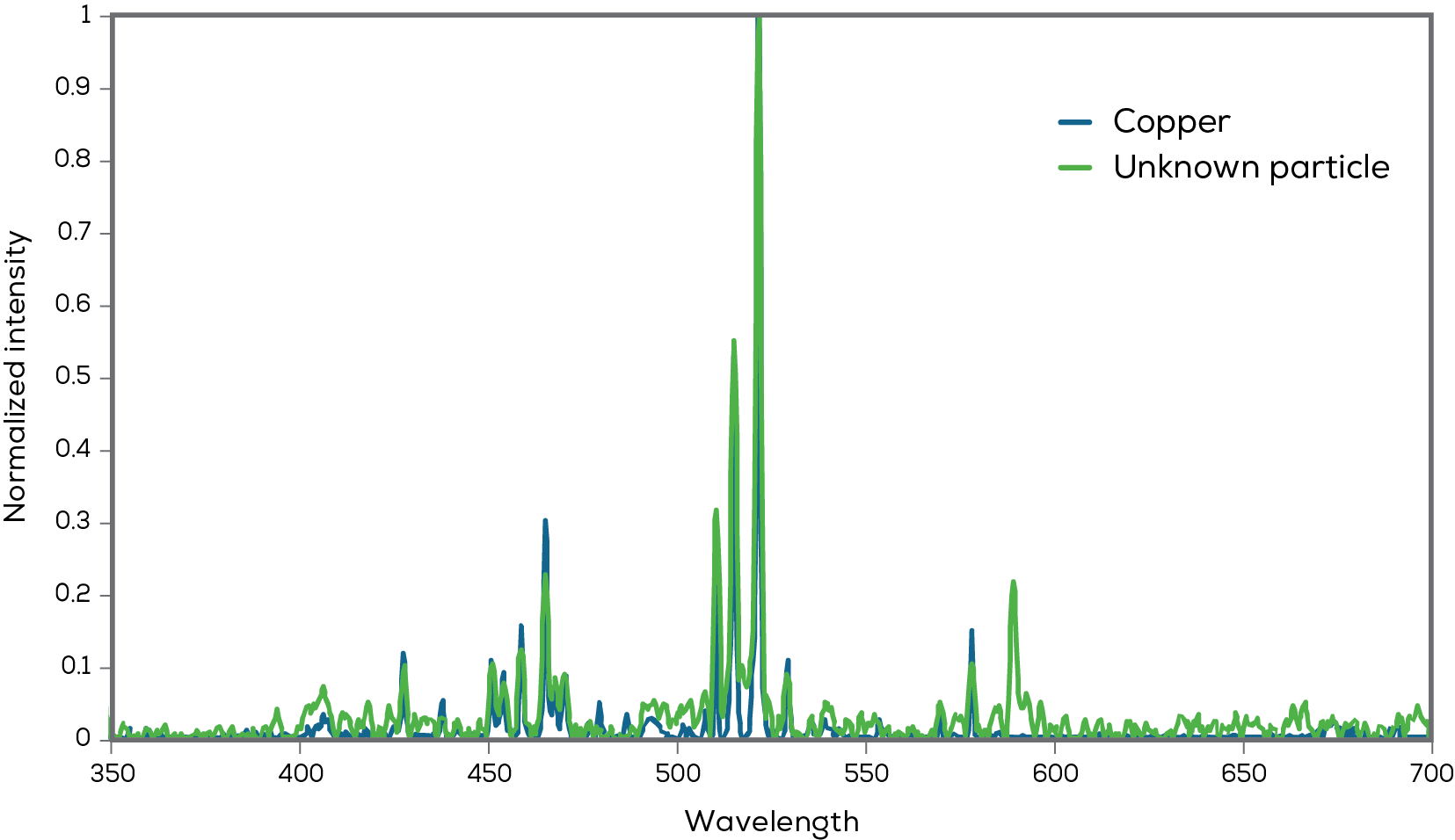Click the 550 x-axis tick label

click(x=867, y=773)
